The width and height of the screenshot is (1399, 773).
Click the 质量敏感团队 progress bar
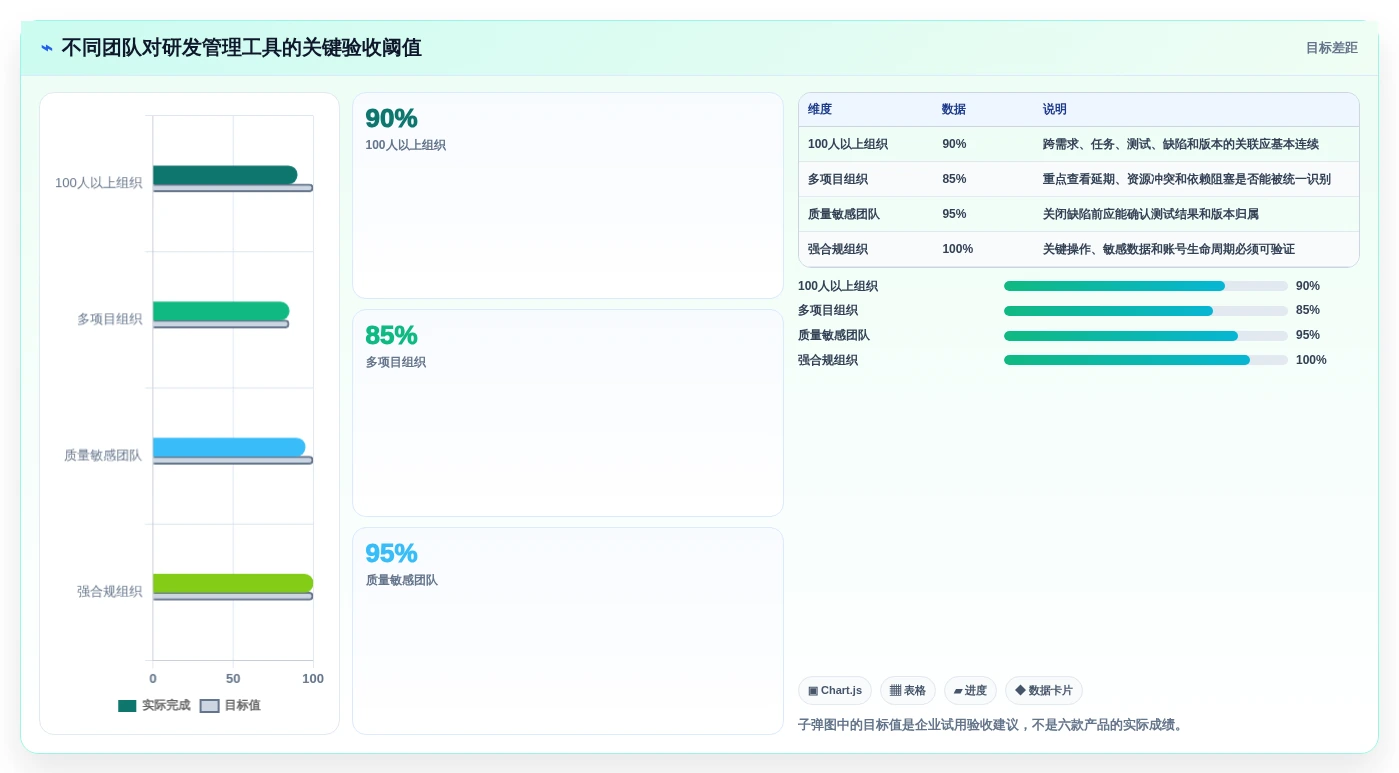tap(1146, 336)
